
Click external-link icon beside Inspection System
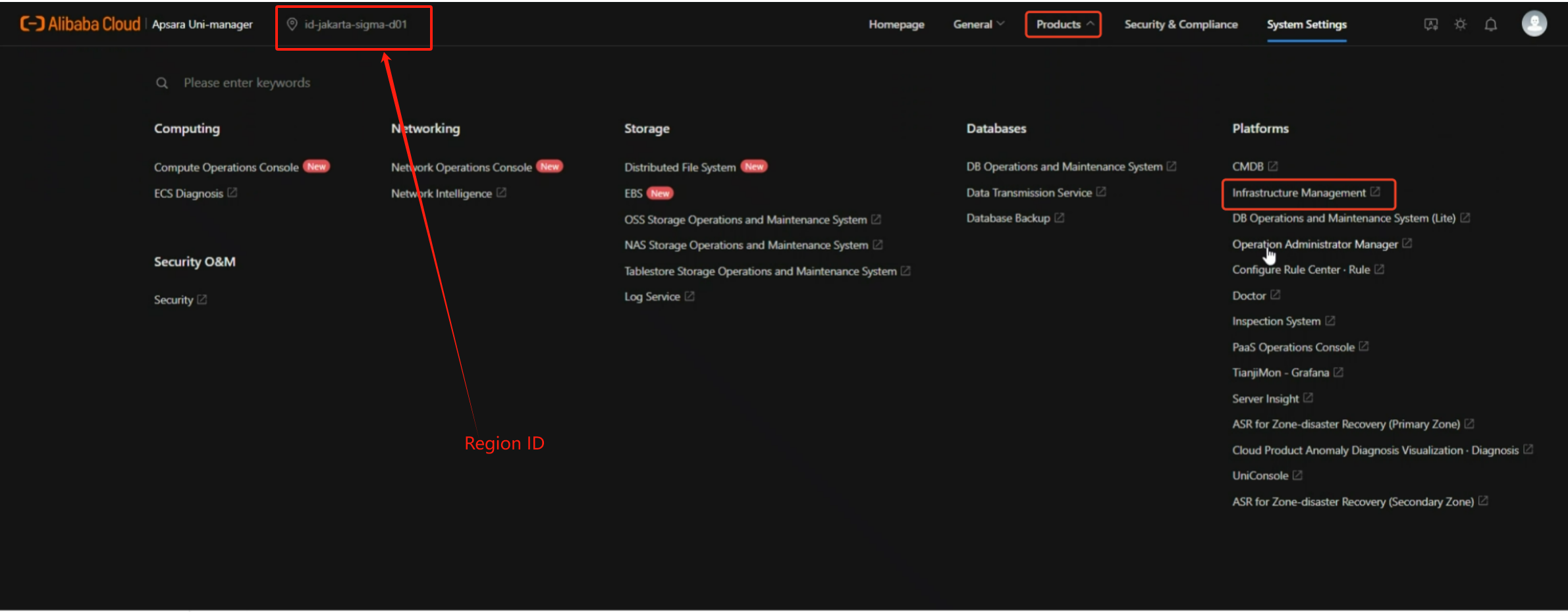(1330, 320)
